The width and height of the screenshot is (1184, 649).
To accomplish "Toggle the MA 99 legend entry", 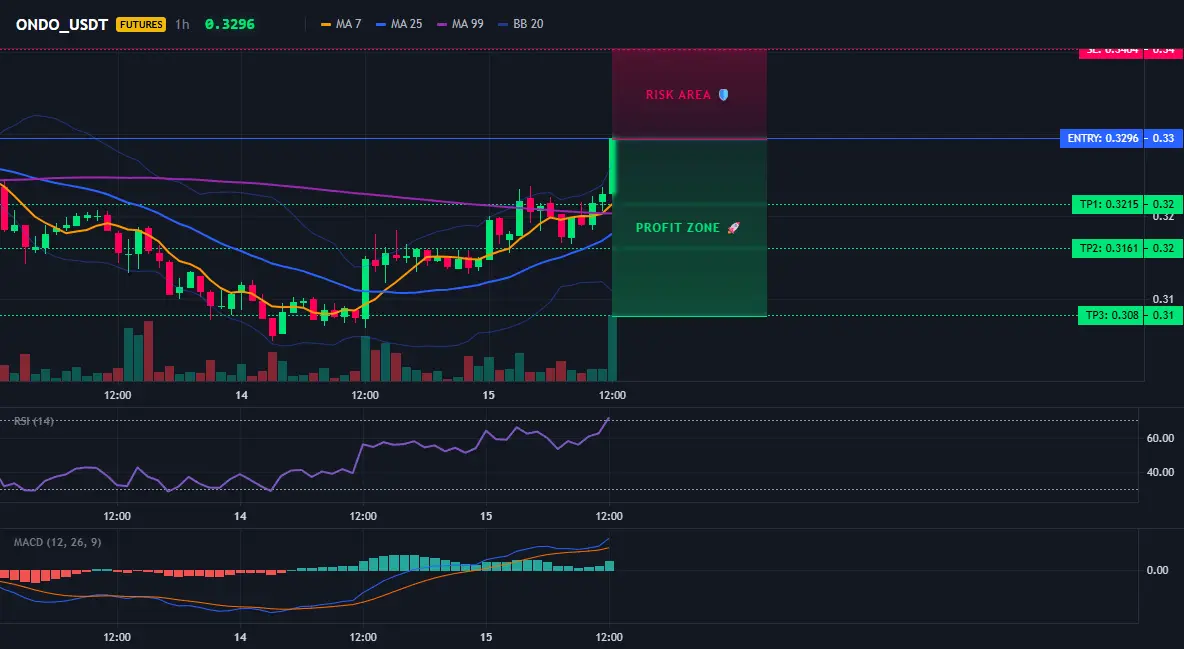I will pos(460,24).
